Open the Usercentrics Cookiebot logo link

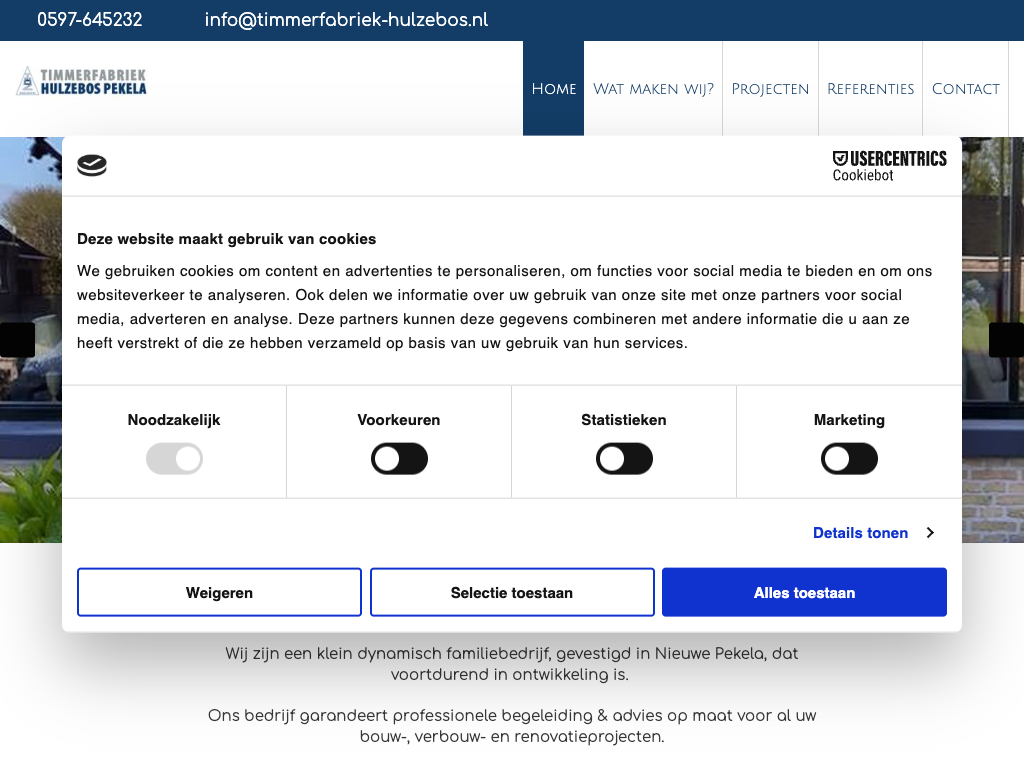point(889,166)
